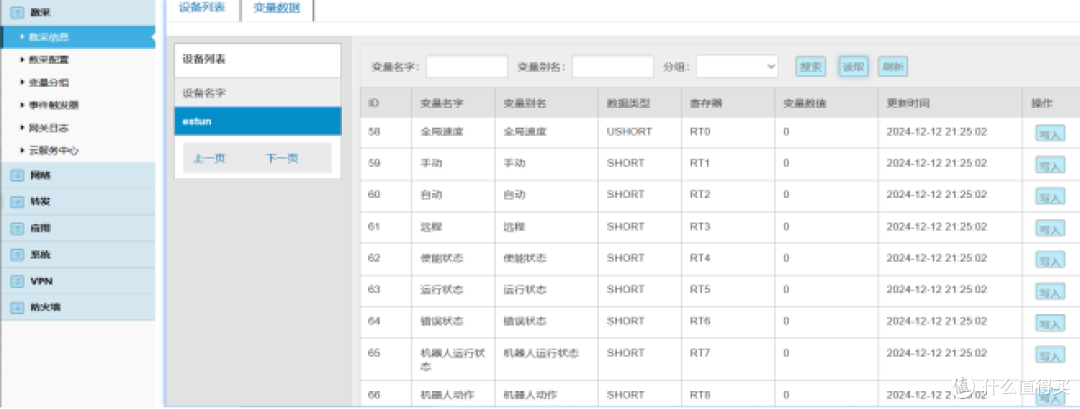The height and width of the screenshot is (409, 1080).
Task: Click 写入 for the 远程 row (ID 61)
Action: 1050,229
